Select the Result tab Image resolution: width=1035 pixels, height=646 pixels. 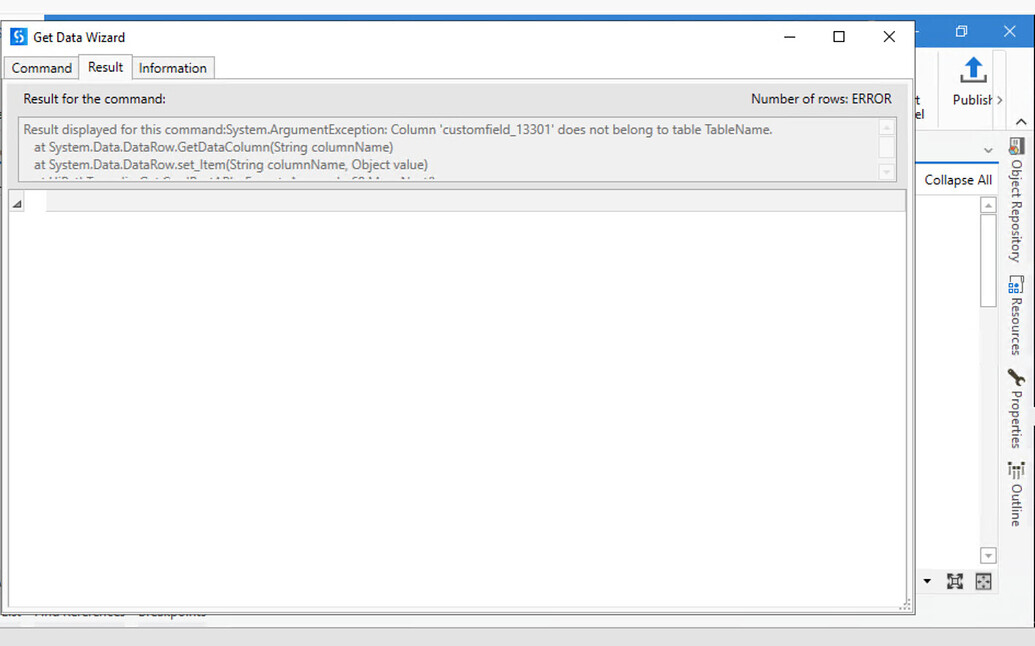[105, 67]
